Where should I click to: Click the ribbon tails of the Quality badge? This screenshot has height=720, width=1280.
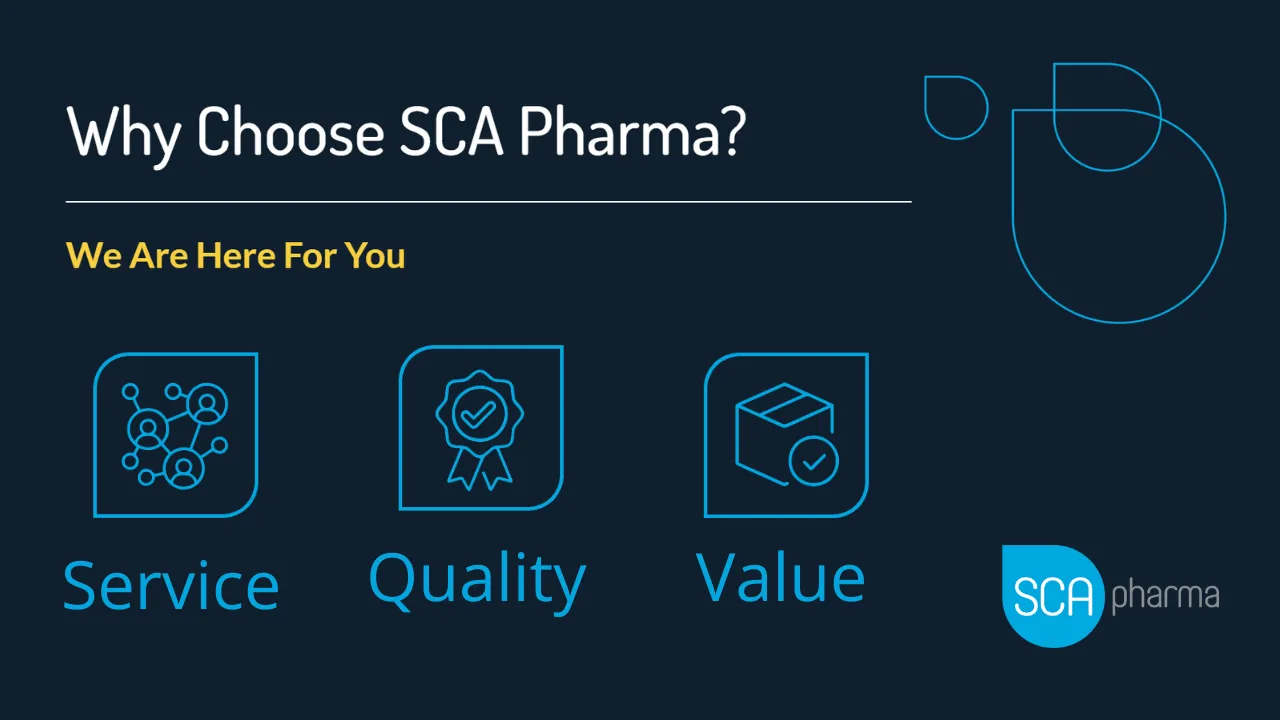click(x=480, y=468)
